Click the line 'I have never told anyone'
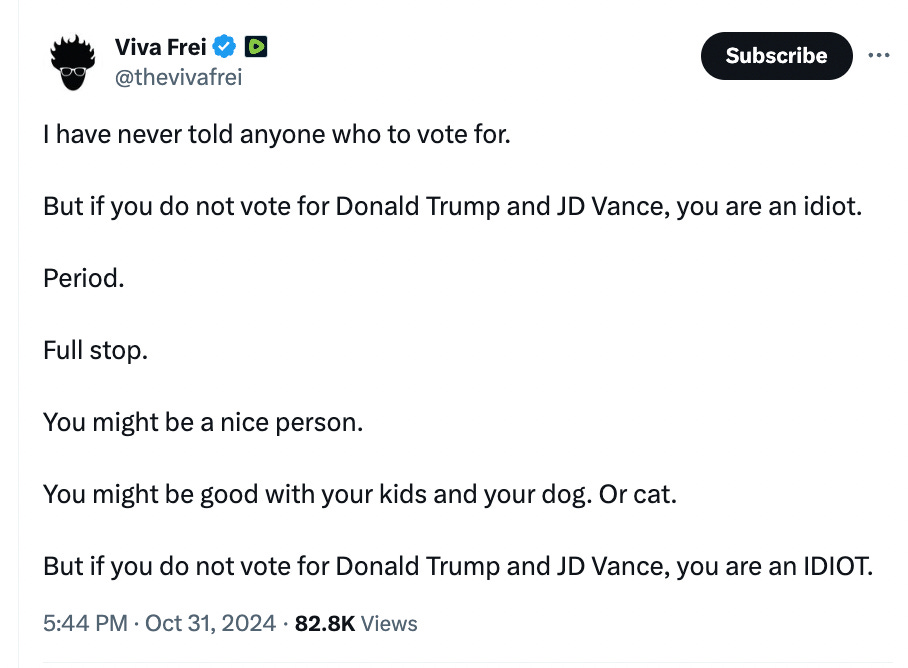 277,134
